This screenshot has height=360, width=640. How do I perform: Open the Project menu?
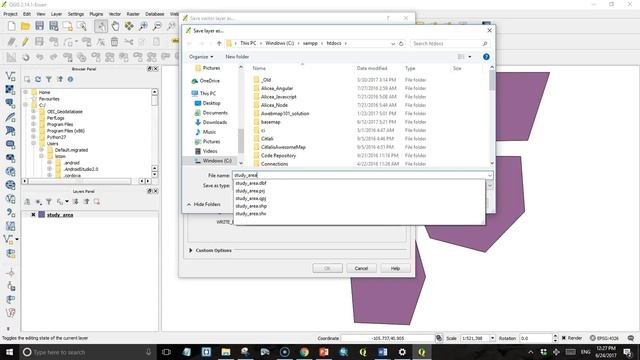(10, 14)
